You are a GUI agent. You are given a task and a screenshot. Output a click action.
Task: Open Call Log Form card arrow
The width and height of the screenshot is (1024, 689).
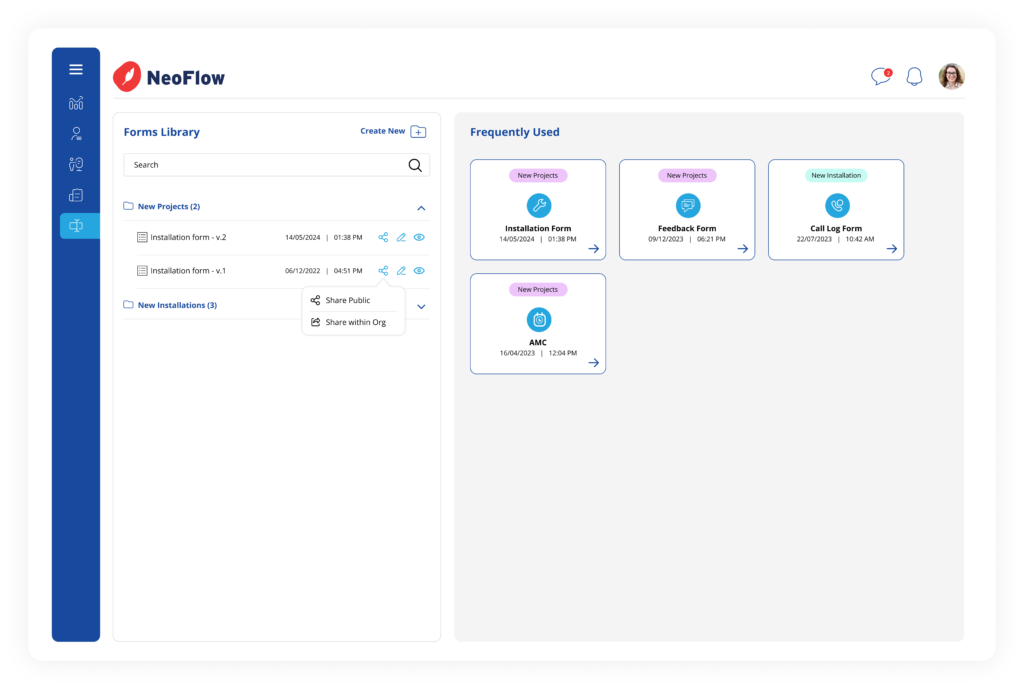pos(891,249)
